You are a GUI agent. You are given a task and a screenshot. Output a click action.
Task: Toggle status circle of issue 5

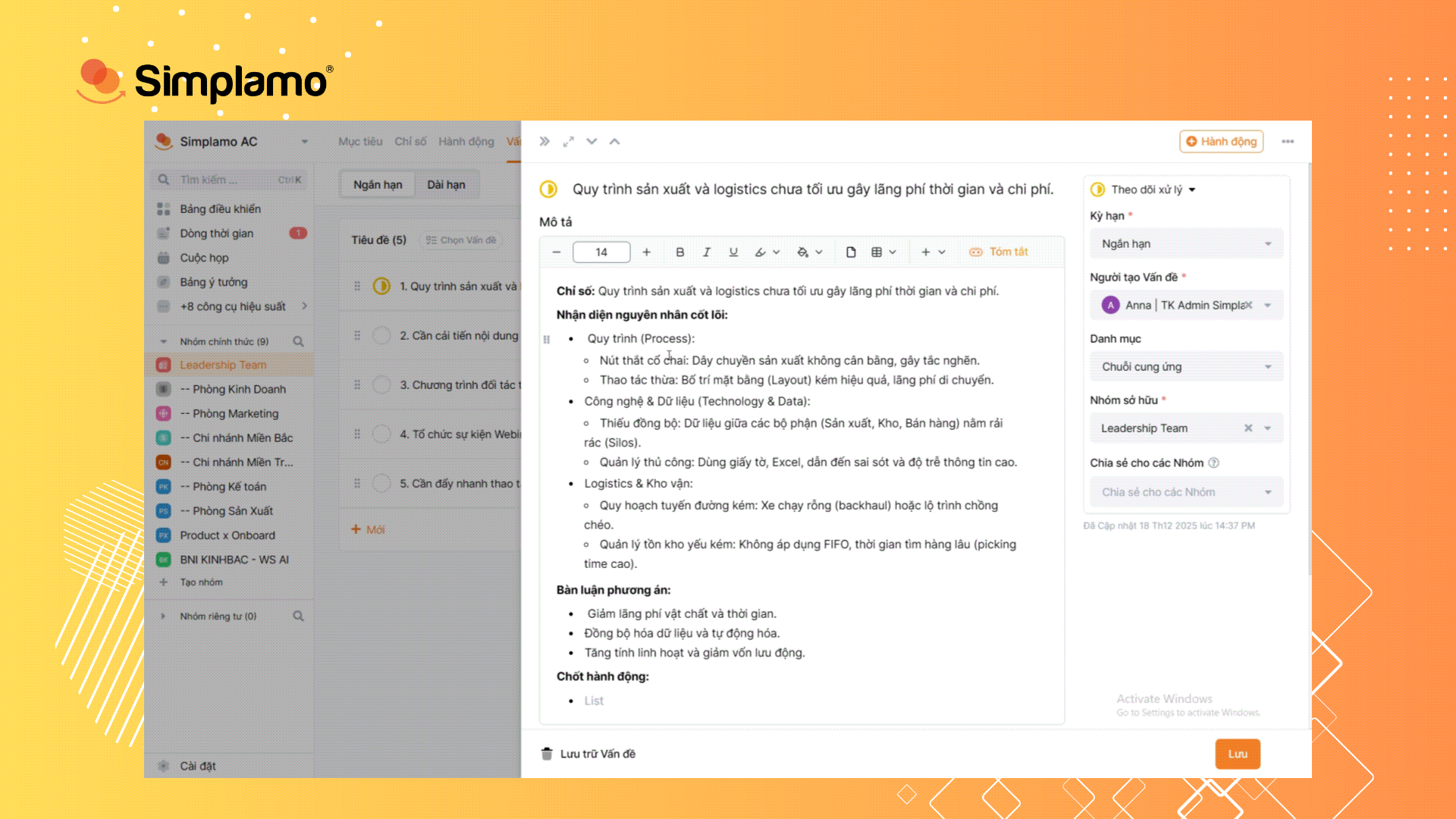click(x=381, y=483)
